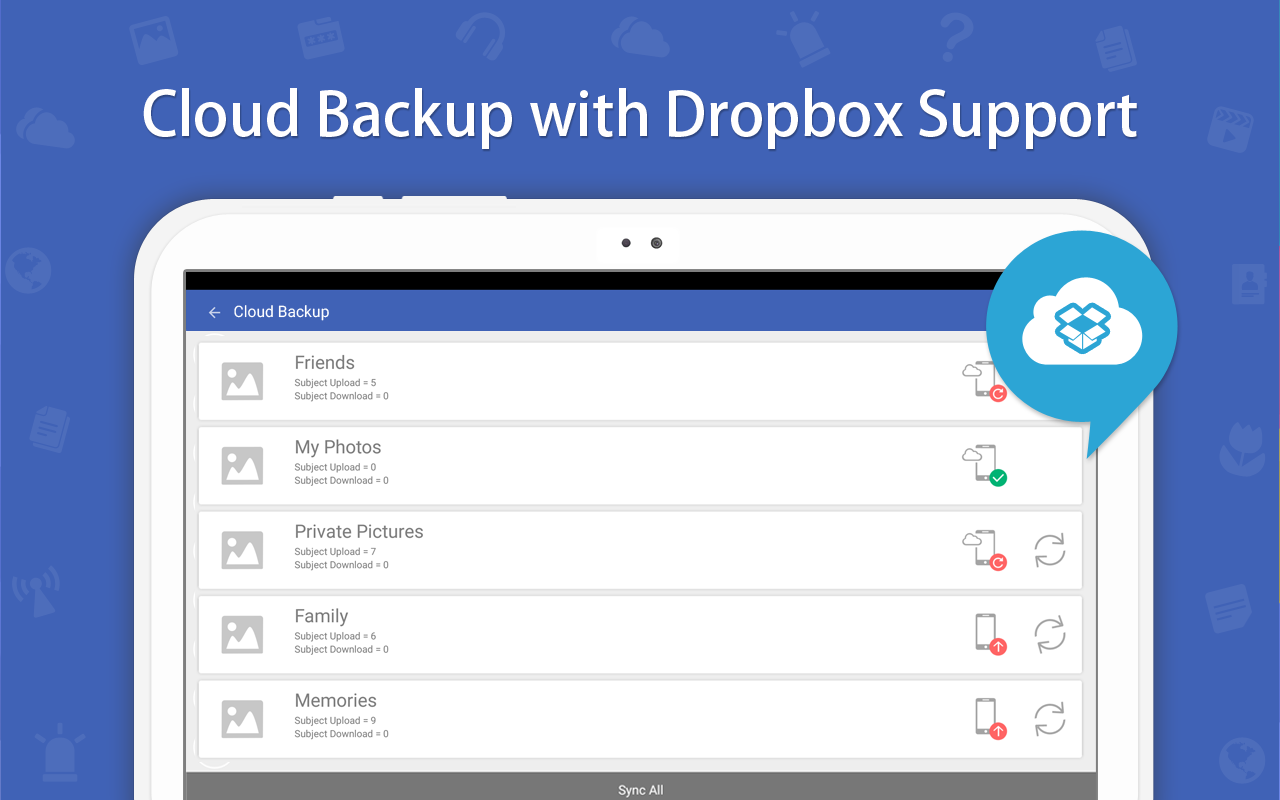Click 'Subject Upload = 0' under My Photos

pyautogui.click(x=335, y=467)
